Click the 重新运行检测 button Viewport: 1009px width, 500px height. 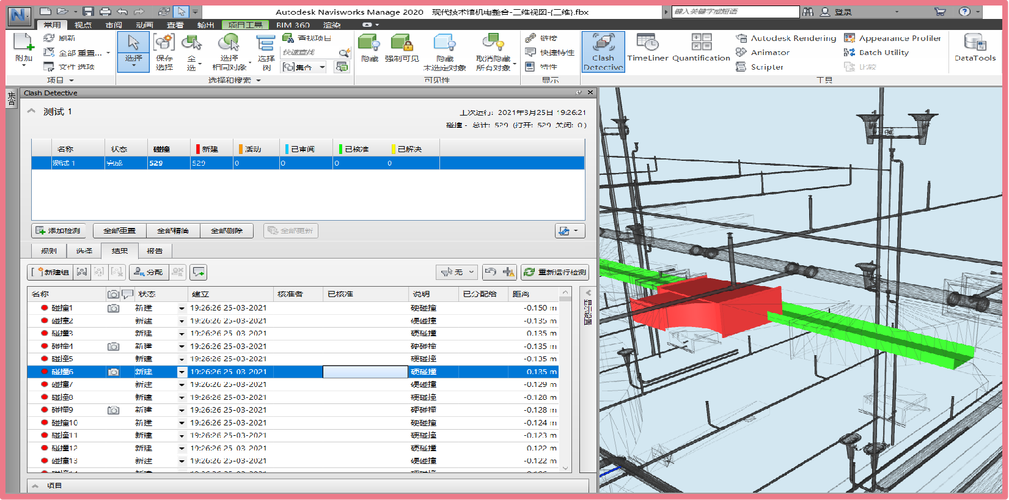554,272
